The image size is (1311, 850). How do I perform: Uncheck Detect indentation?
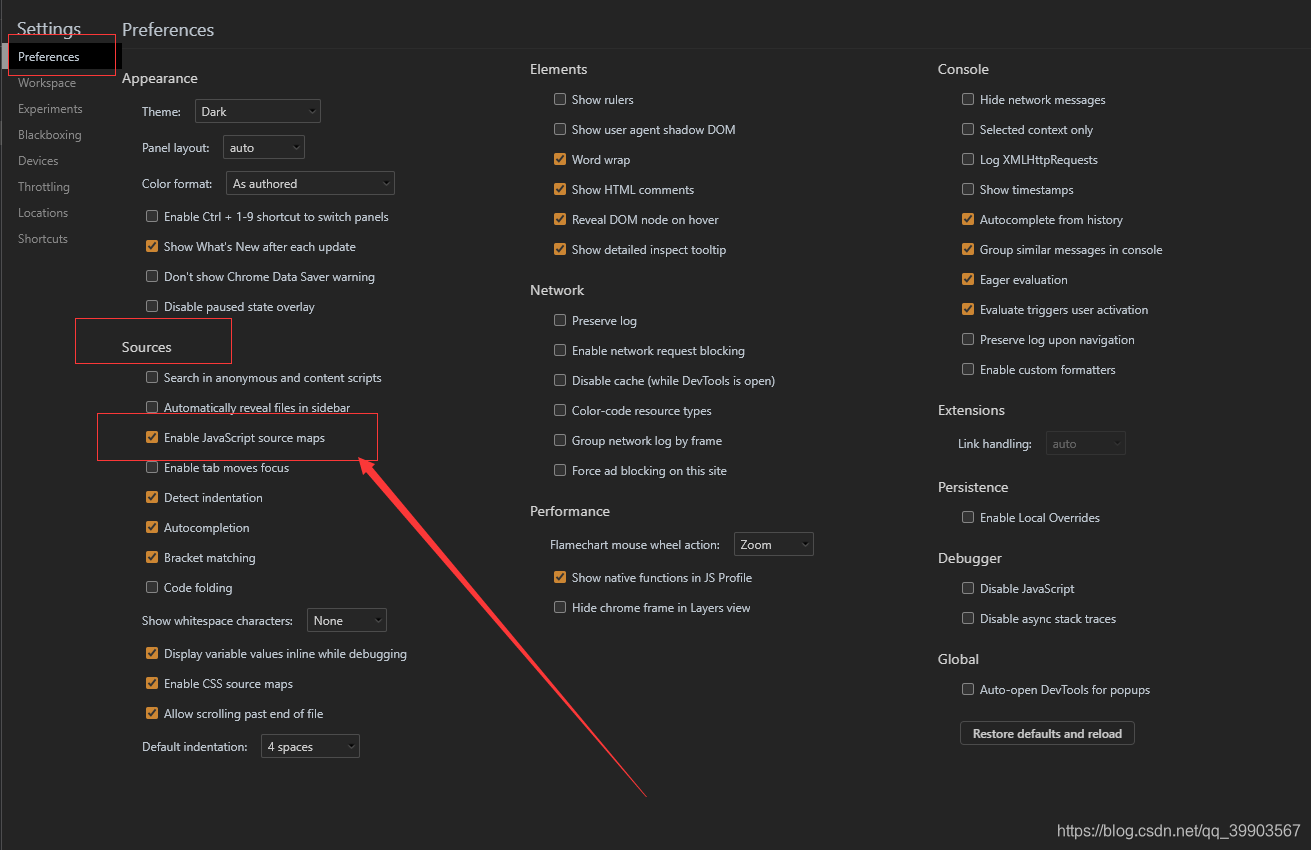(152, 497)
